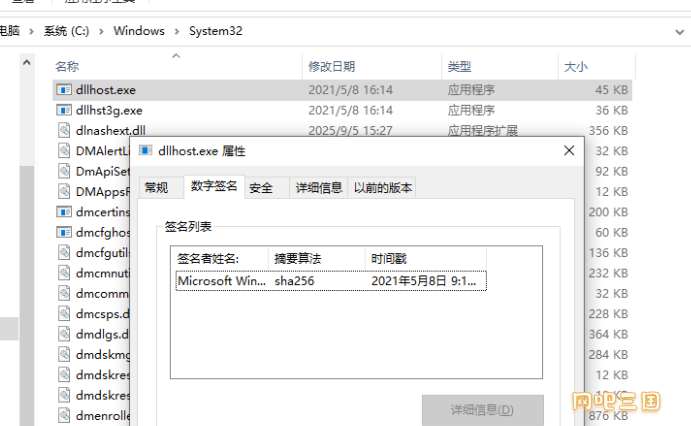Click dllhost.exe date 2021/5/8 16:14
Screen dimensions: 691x426
(350, 90)
